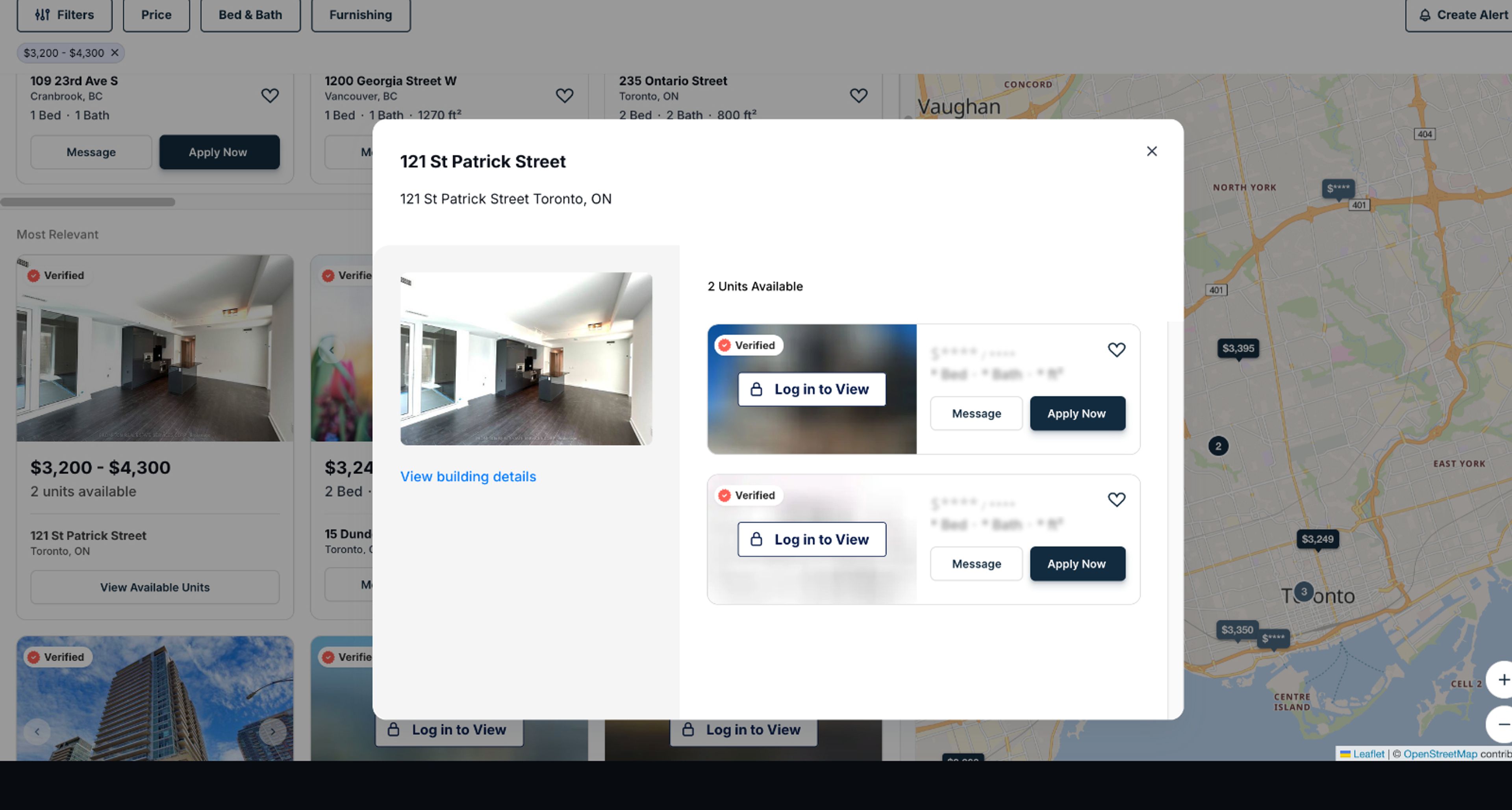Apply Now for the first available unit
Screen dimensions: 1512x810
(1077, 413)
